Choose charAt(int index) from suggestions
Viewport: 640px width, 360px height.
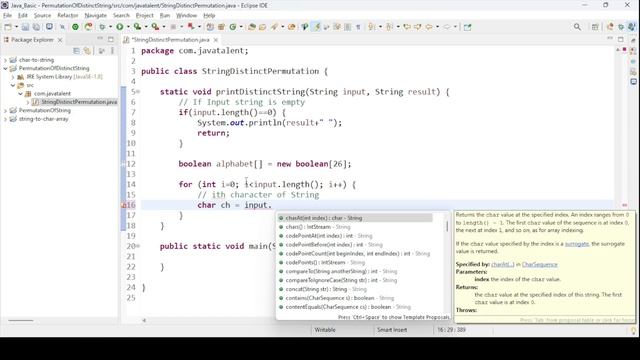click(x=355, y=218)
